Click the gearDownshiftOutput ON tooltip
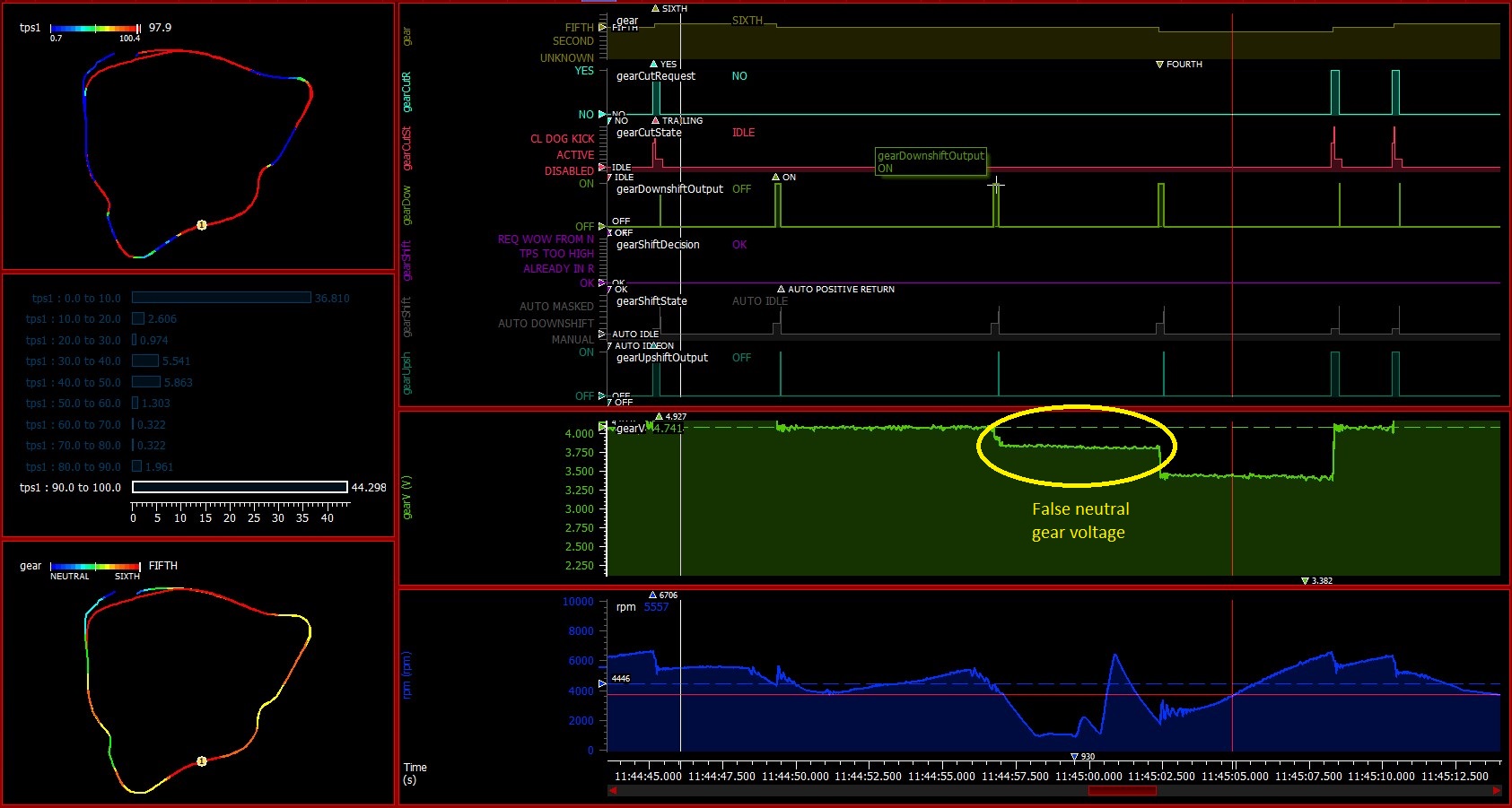This screenshot has height=808, width=1512. 931,161
